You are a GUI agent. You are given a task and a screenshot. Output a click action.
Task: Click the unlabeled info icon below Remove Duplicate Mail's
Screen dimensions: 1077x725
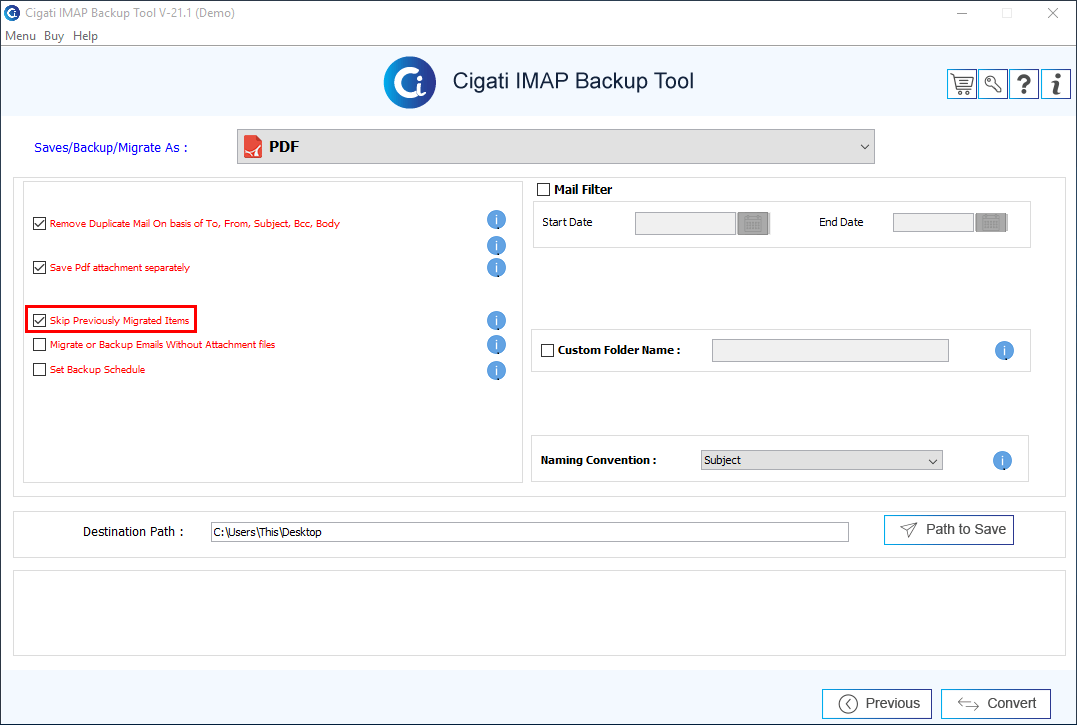tap(496, 245)
